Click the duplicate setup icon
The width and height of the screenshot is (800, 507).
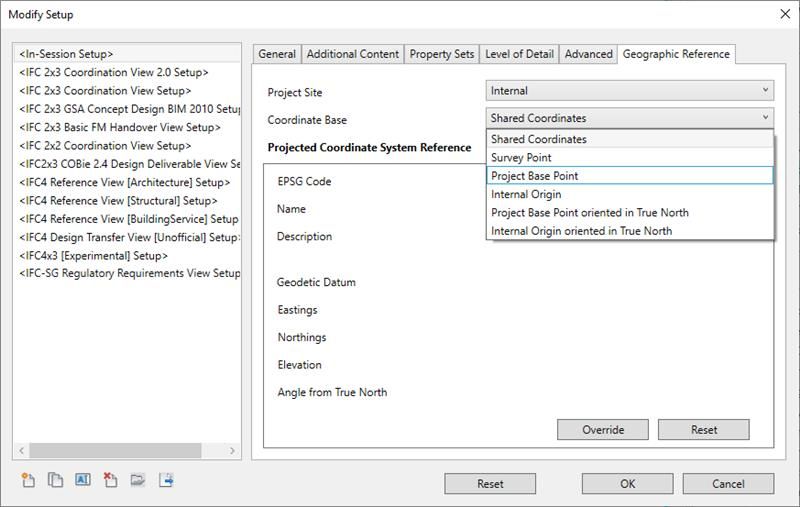[x=55, y=481]
